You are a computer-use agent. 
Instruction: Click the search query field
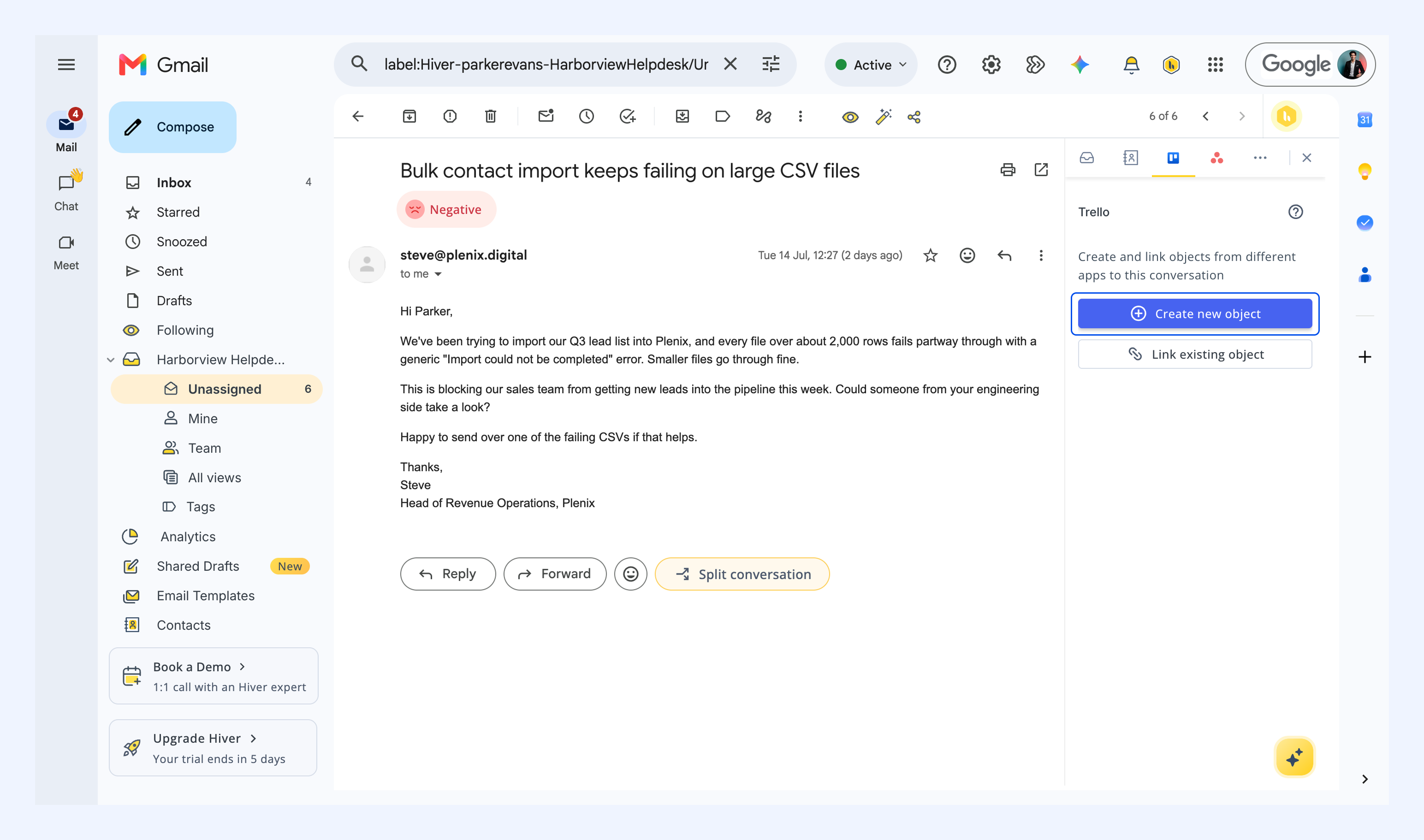546,65
